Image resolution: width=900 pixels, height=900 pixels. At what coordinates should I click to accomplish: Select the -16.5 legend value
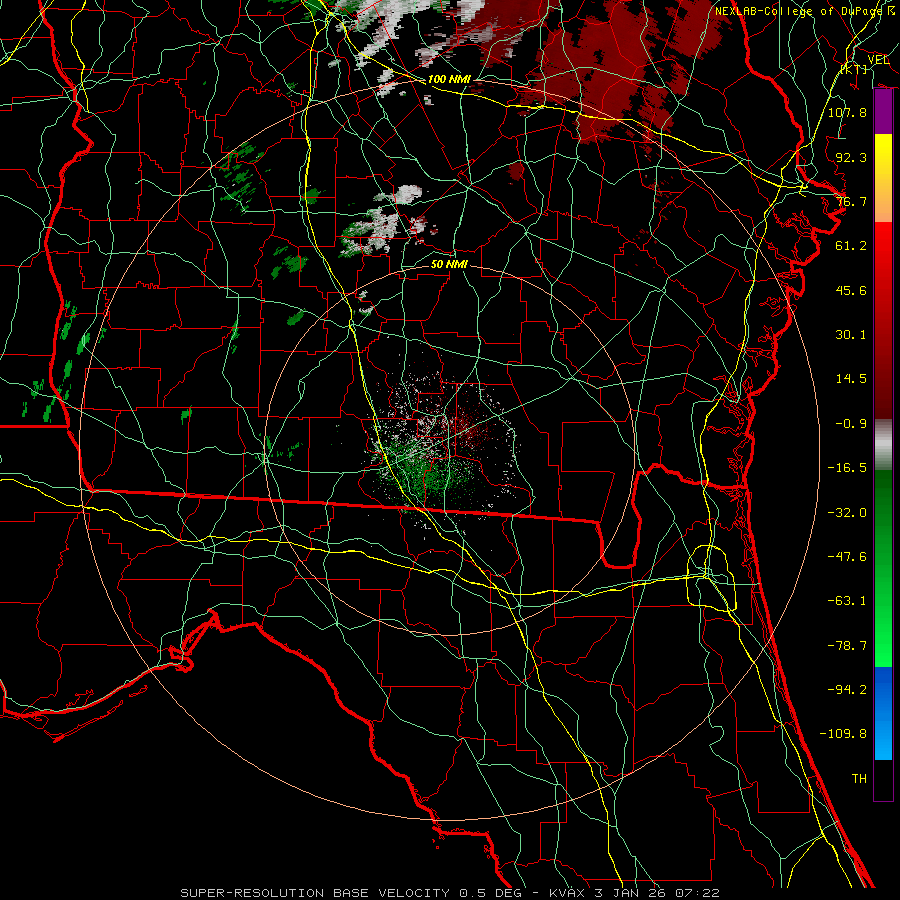847,468
